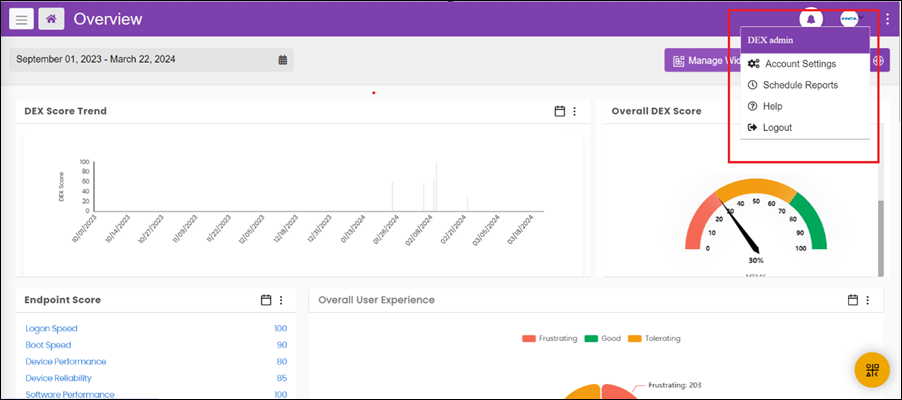Click the 01/26/2024 axis date label
Image resolution: width=902 pixels, height=400 pixels.
tap(386, 230)
